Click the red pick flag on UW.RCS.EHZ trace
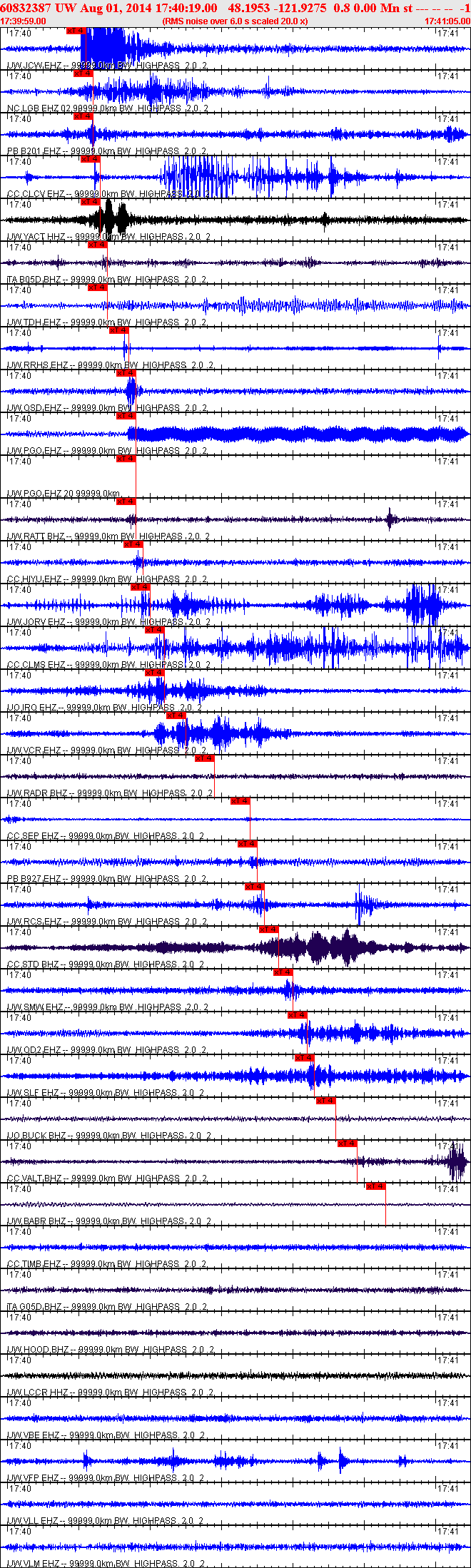Image resolution: width=471 pixels, height=1568 pixels. [254, 887]
